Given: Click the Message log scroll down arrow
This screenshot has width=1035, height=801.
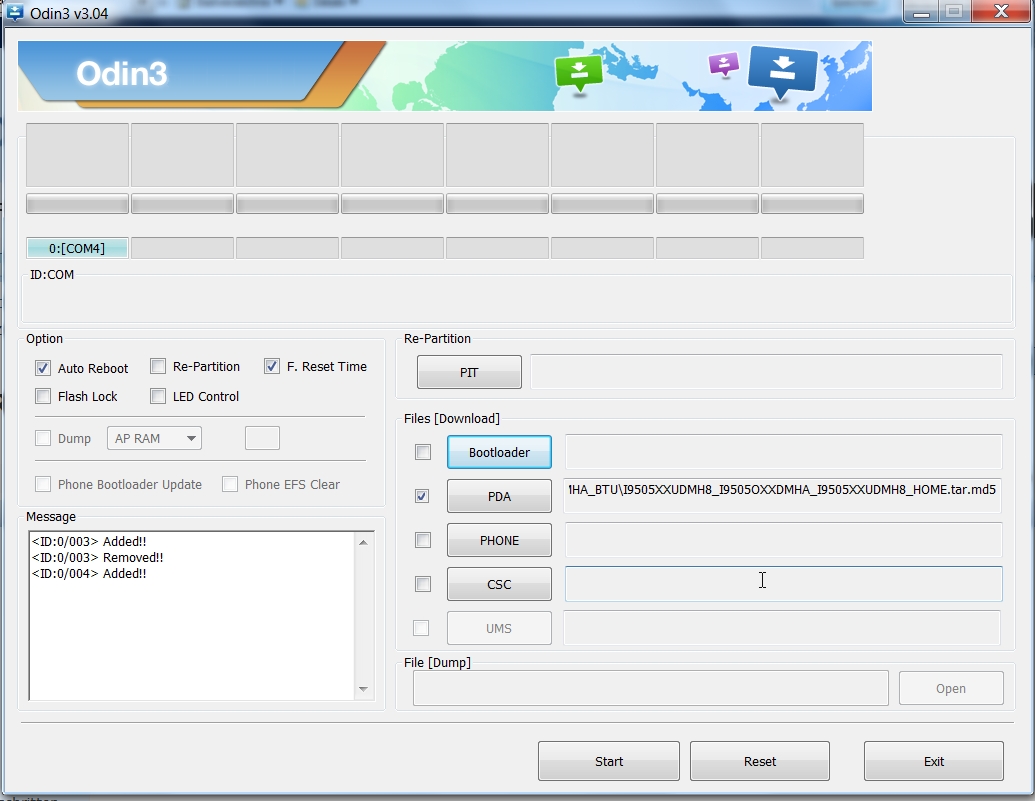Looking at the screenshot, I should (x=363, y=689).
